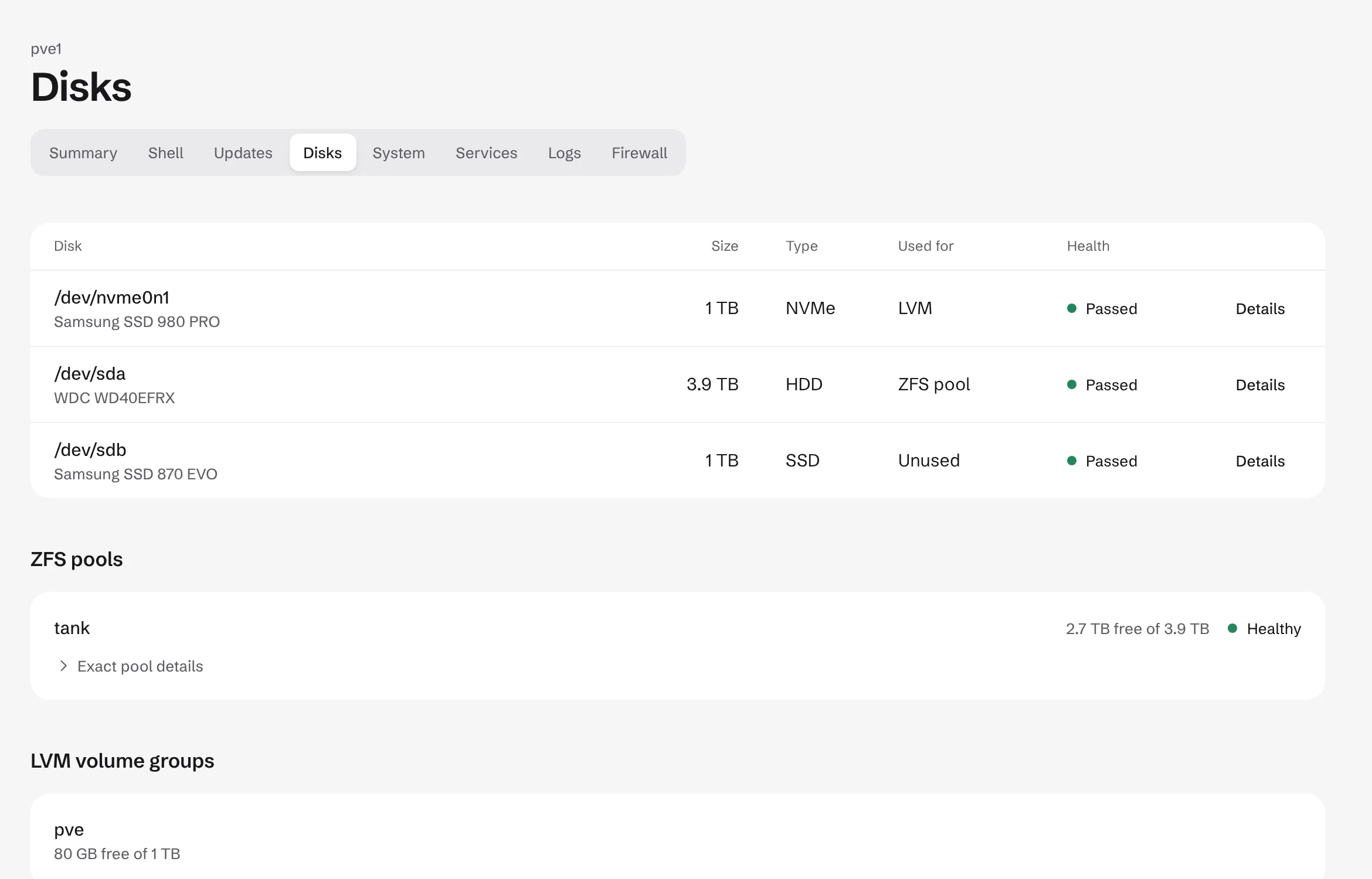Click the pve volume group name

pos(69,830)
